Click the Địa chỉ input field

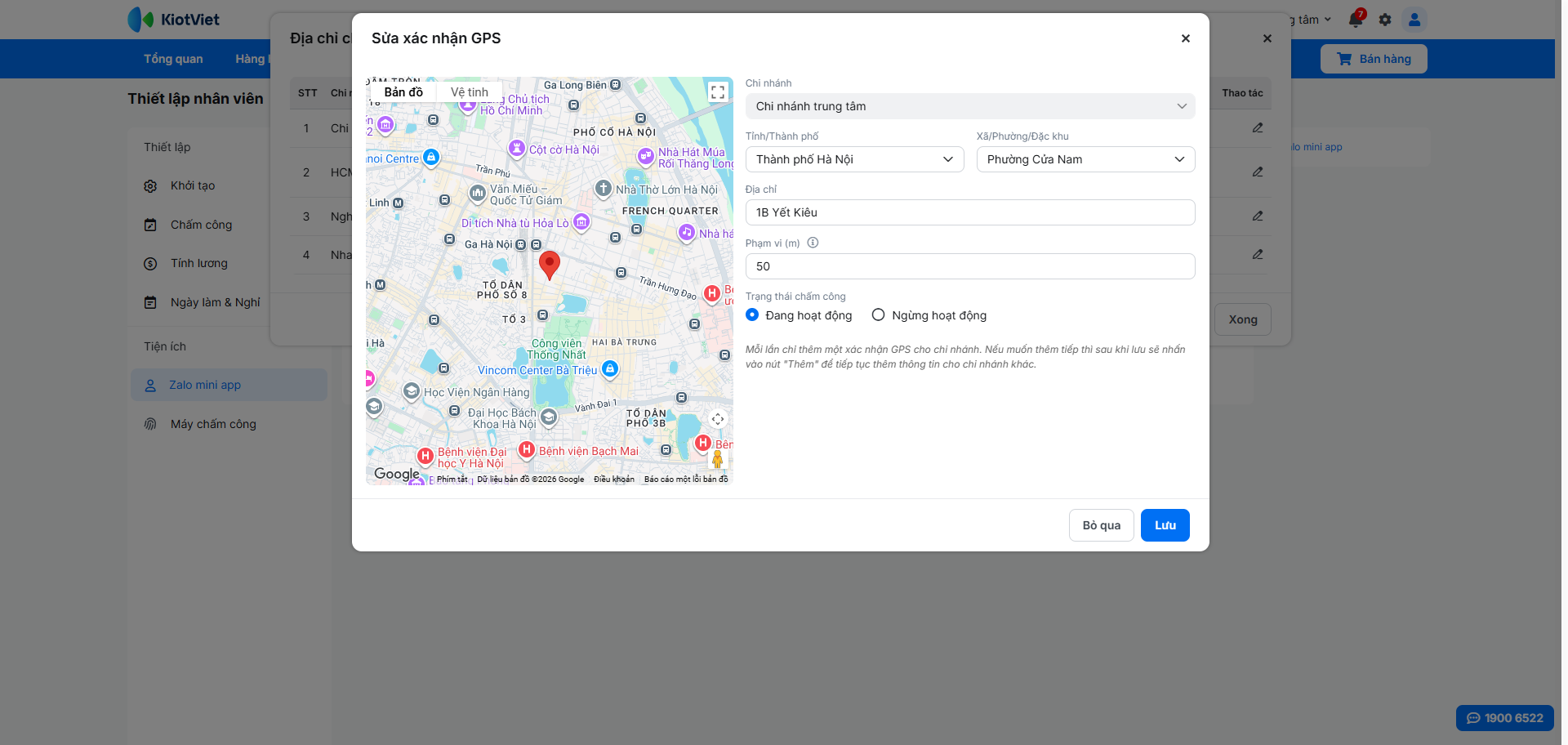click(970, 212)
